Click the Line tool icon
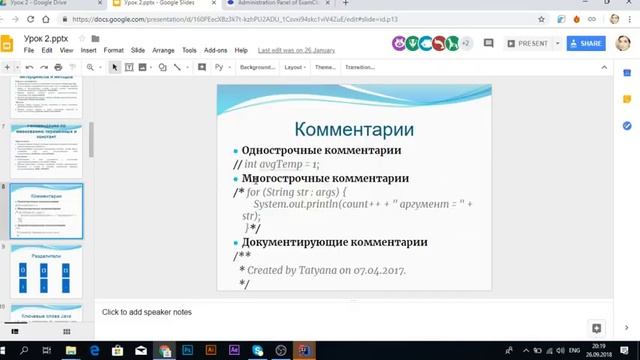This screenshot has width=640, height=360. coord(177,67)
